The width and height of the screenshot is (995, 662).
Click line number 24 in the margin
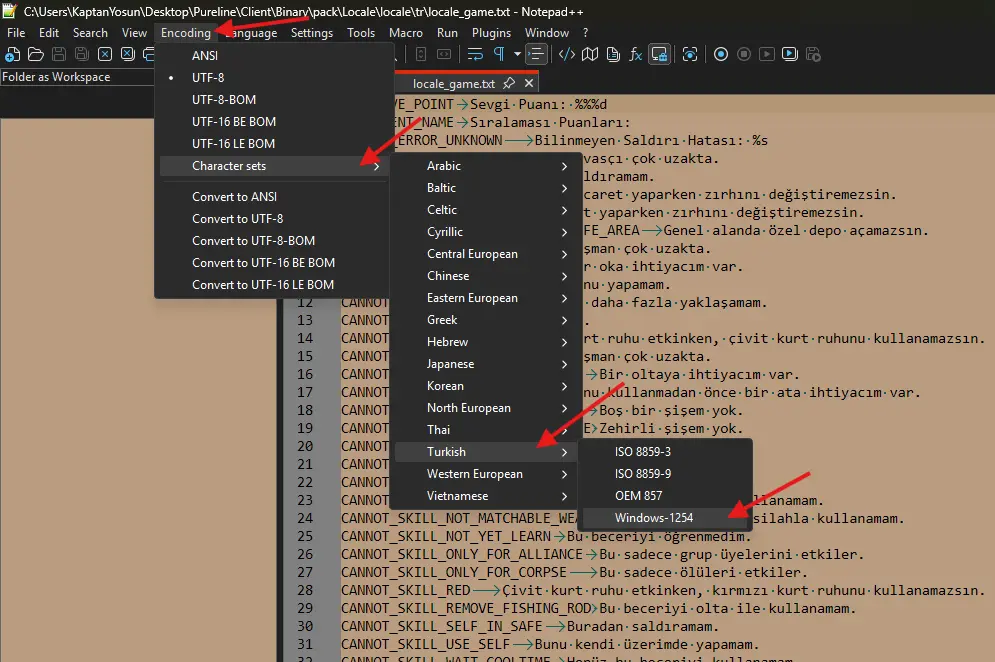pos(305,518)
